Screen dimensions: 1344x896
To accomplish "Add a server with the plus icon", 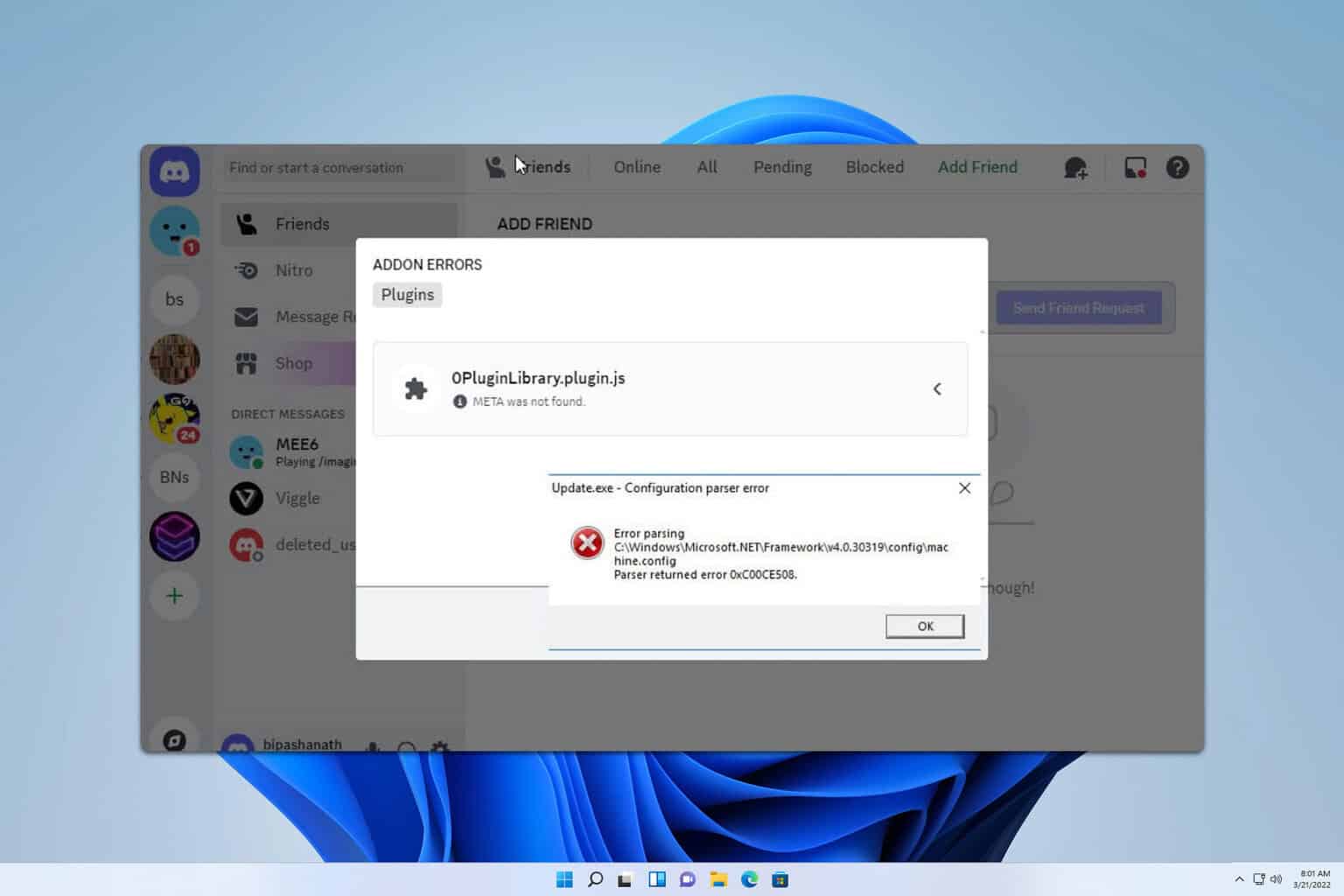I will coord(174,596).
